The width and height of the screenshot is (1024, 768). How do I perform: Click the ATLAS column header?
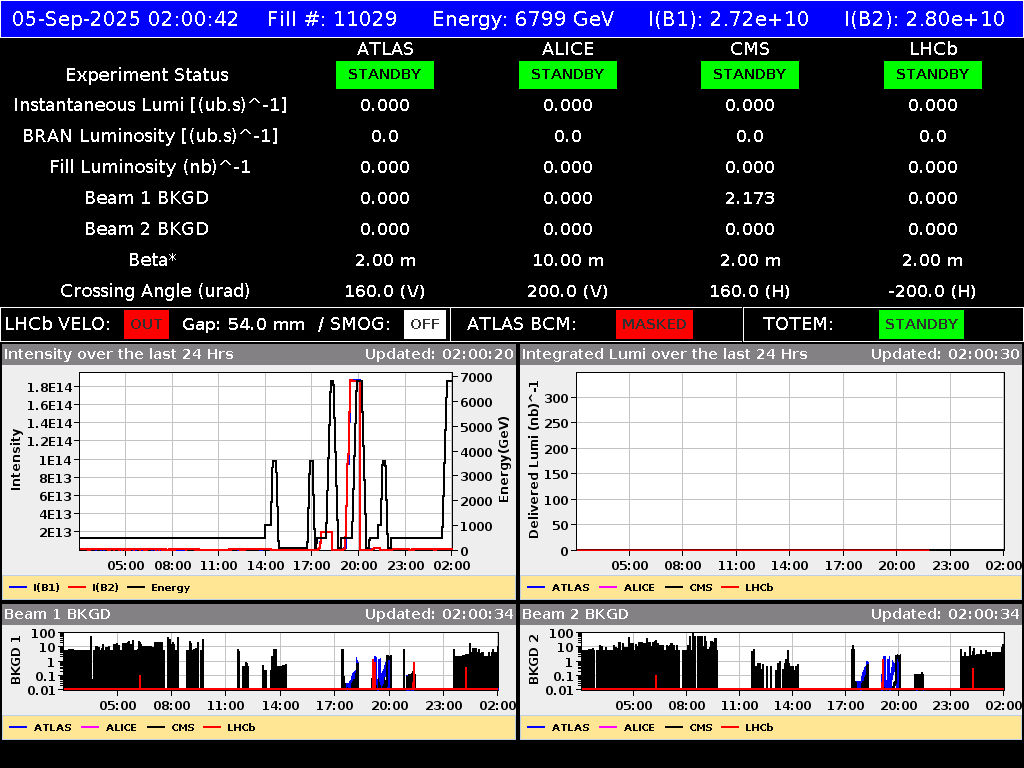pyautogui.click(x=385, y=49)
